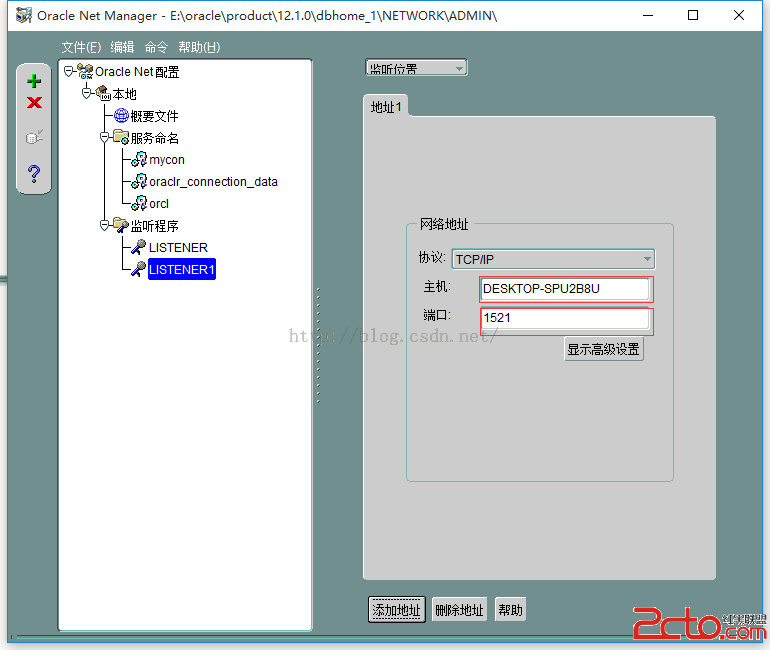Click the blue question mark Help icon
This screenshot has width=770, height=650.
click(x=34, y=173)
